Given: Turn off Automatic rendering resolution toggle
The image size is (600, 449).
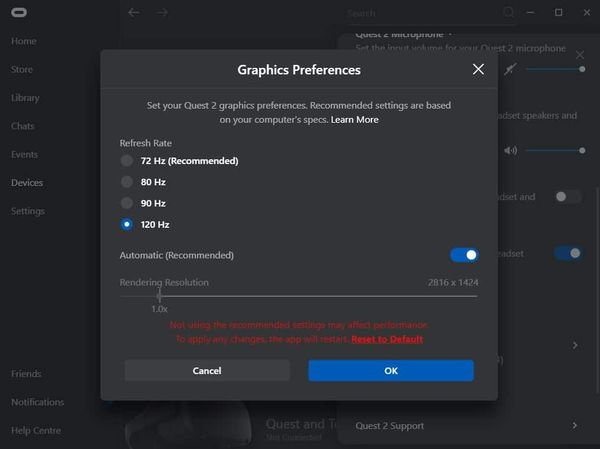Looking at the screenshot, I should tap(464, 255).
